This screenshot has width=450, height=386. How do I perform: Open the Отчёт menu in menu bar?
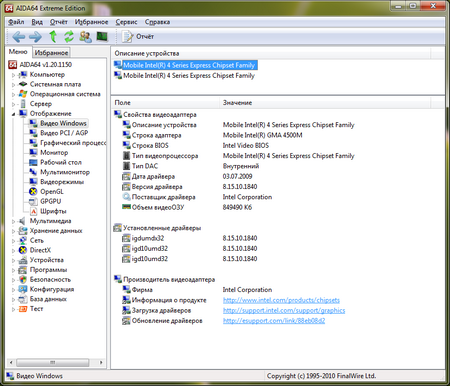click(59, 22)
